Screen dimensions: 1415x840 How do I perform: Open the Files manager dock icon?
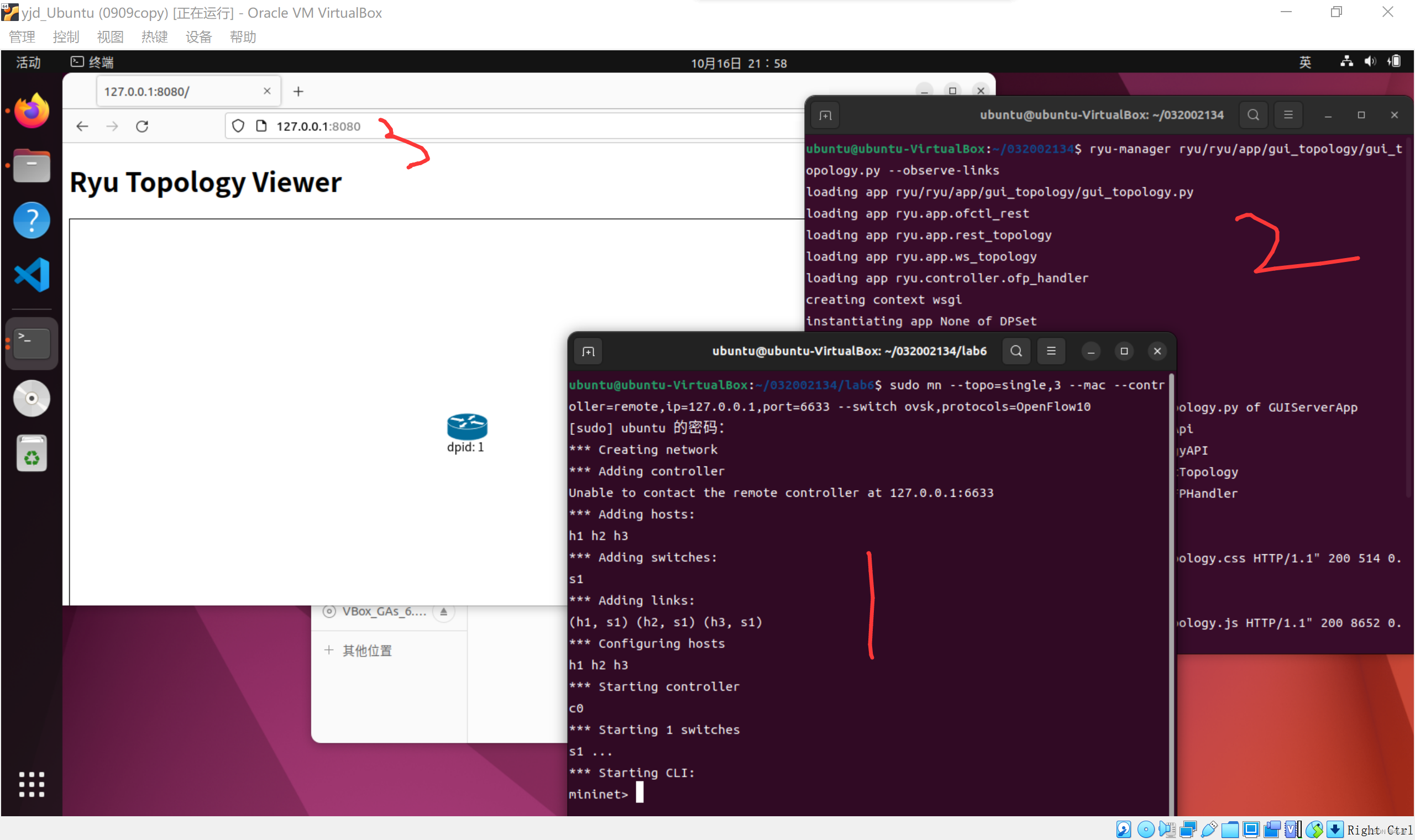[x=32, y=165]
